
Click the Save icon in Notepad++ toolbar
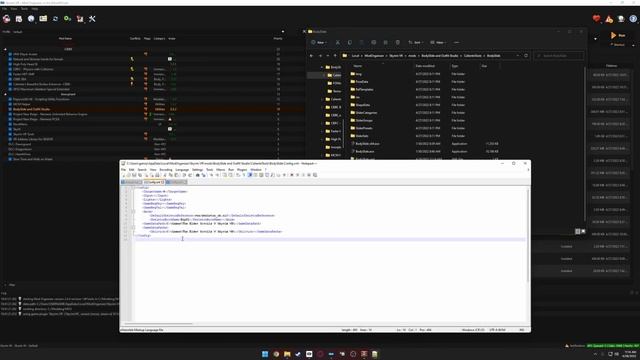coord(134,175)
